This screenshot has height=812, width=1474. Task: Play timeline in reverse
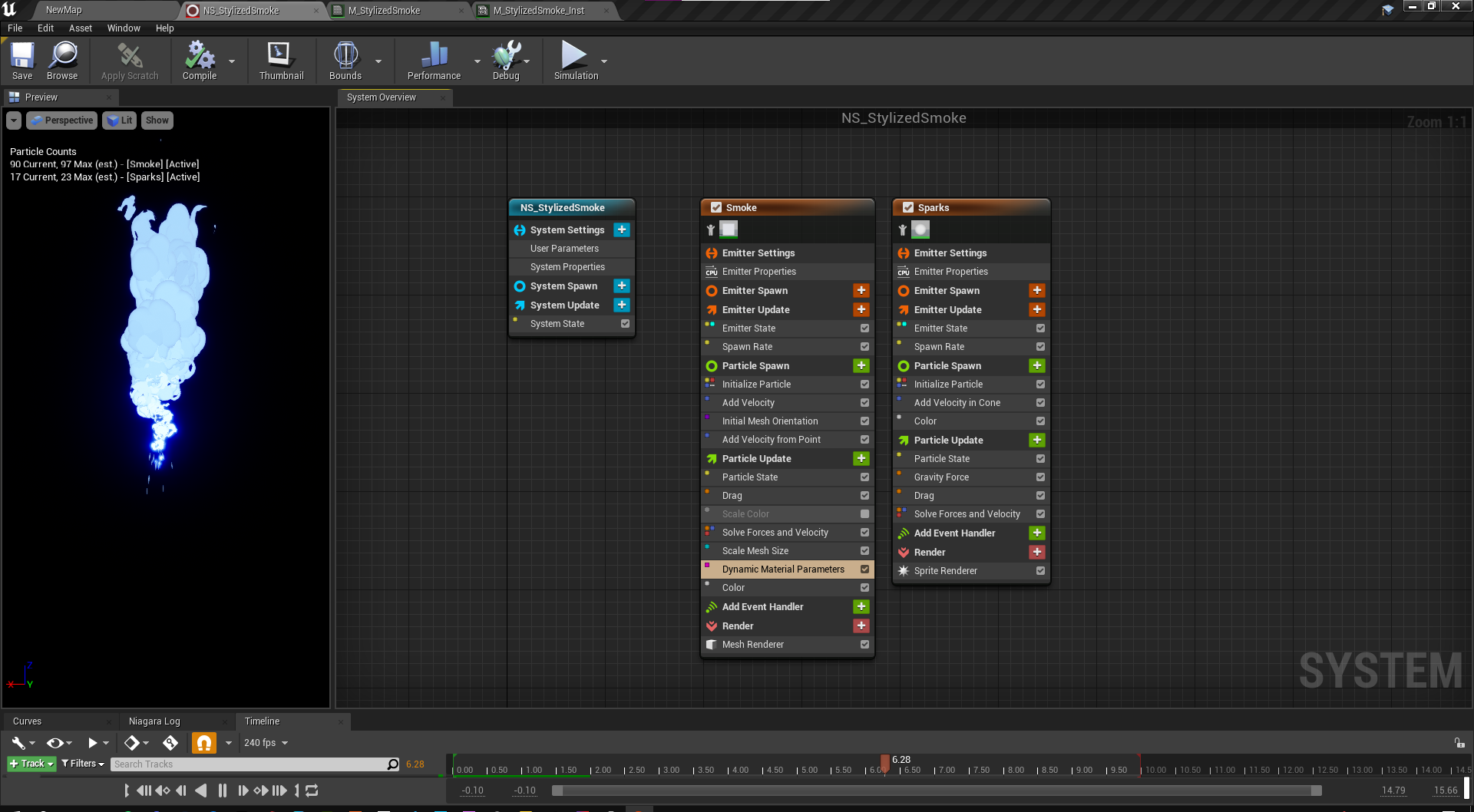pos(201,790)
